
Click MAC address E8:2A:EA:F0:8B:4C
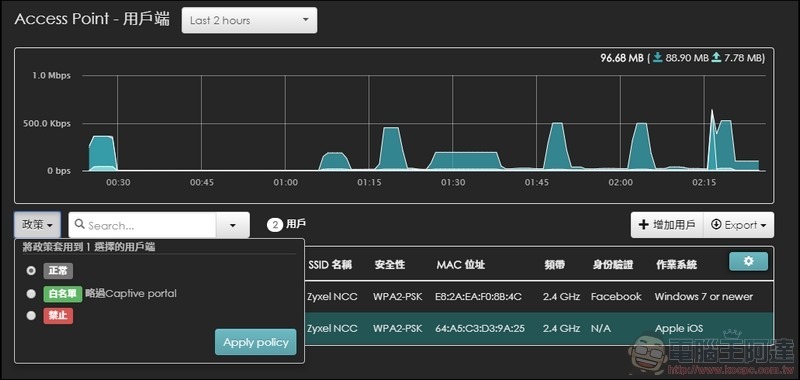(x=478, y=296)
